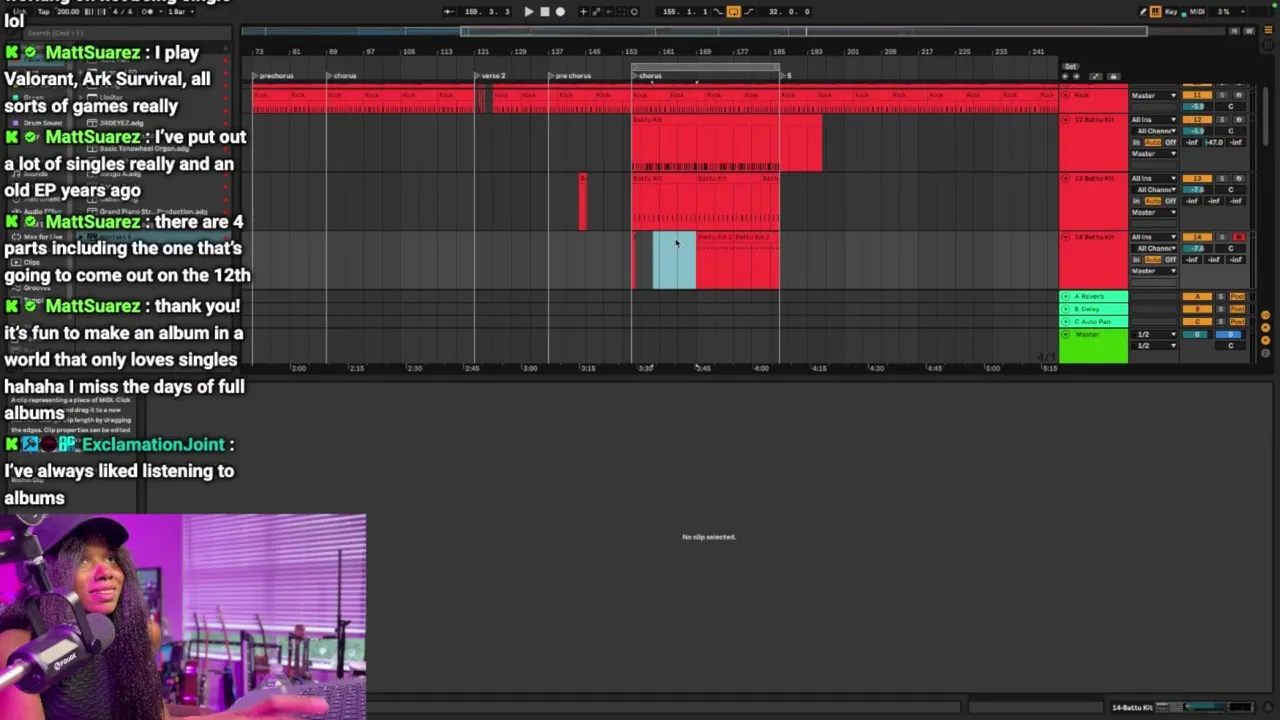The width and height of the screenshot is (1280, 720).
Task: Click the loop brace above chorus
Action: coord(705,68)
